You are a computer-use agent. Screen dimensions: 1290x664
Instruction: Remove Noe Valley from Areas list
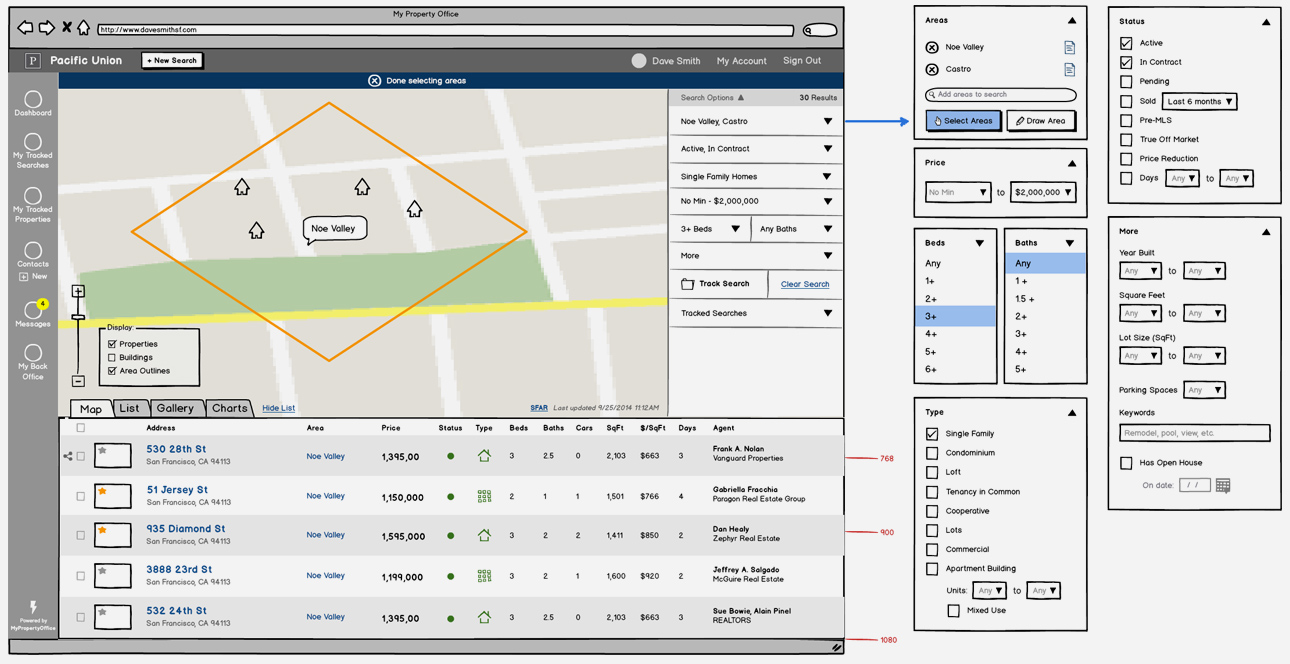(x=932, y=47)
